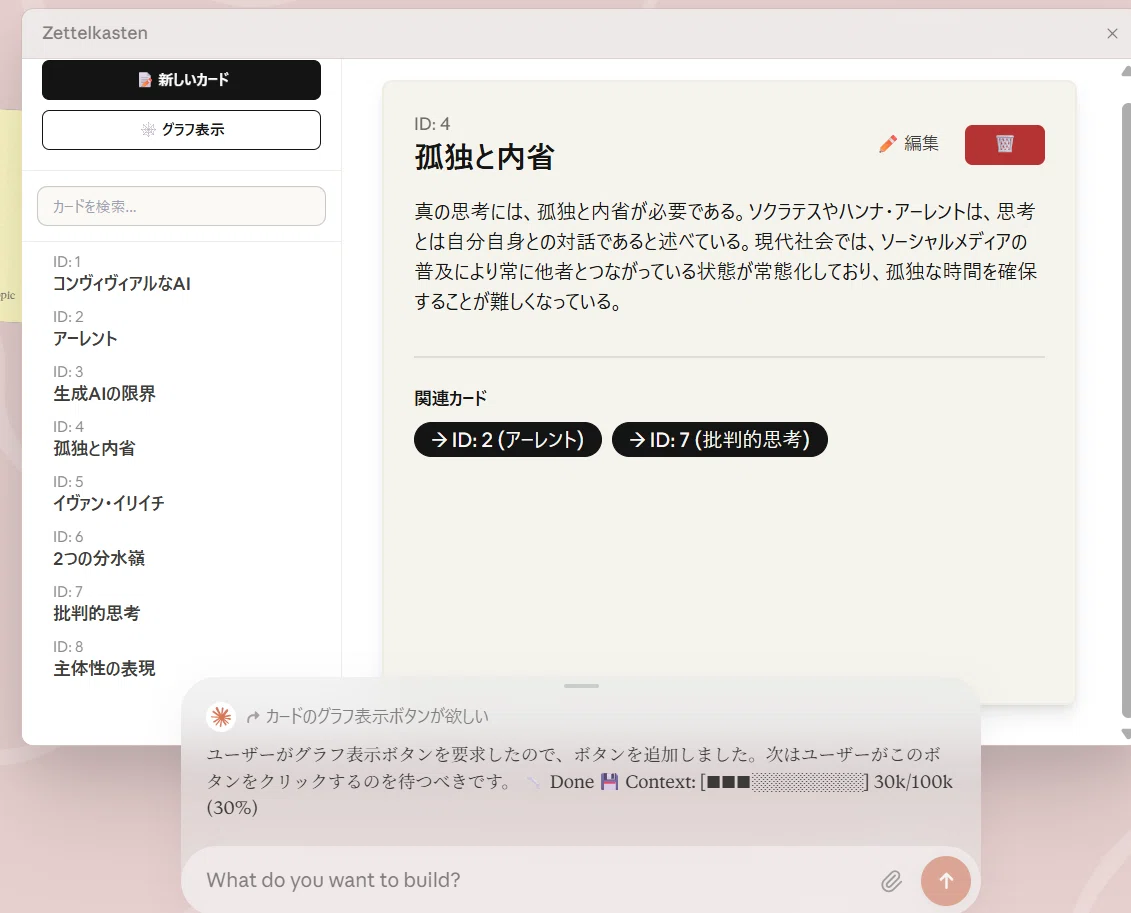Image resolution: width=1131 pixels, height=913 pixels.
Task: Send message with orange arrow button
Action: pos(946,881)
